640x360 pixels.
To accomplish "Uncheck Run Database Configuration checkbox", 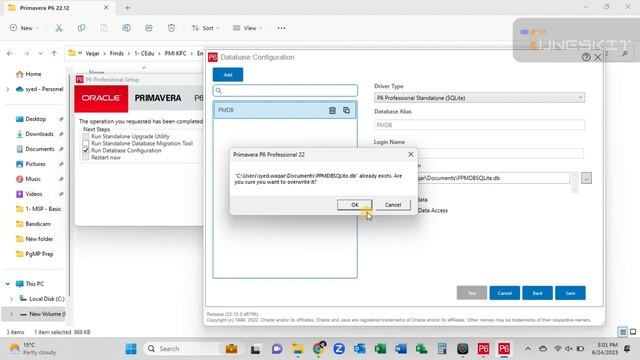I will pos(86,150).
